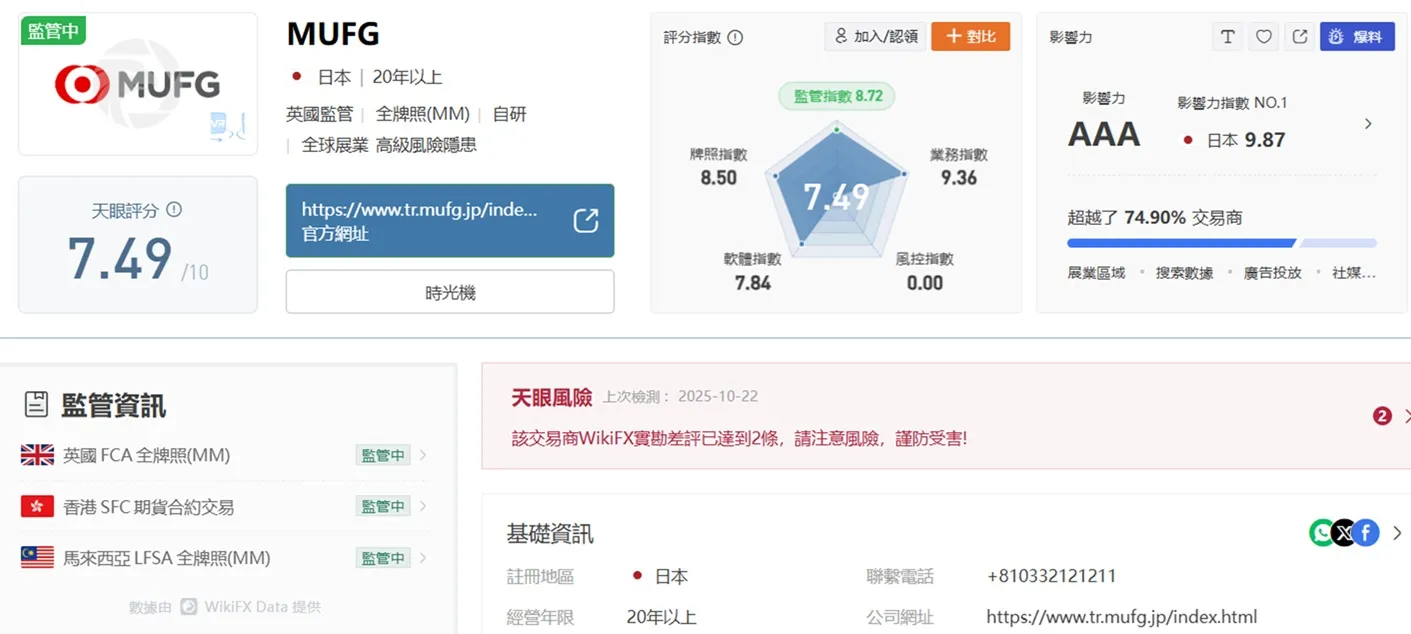Click the influence progress bar
Screen dimensions: 1411x634
pyautogui.click(x=1221, y=243)
